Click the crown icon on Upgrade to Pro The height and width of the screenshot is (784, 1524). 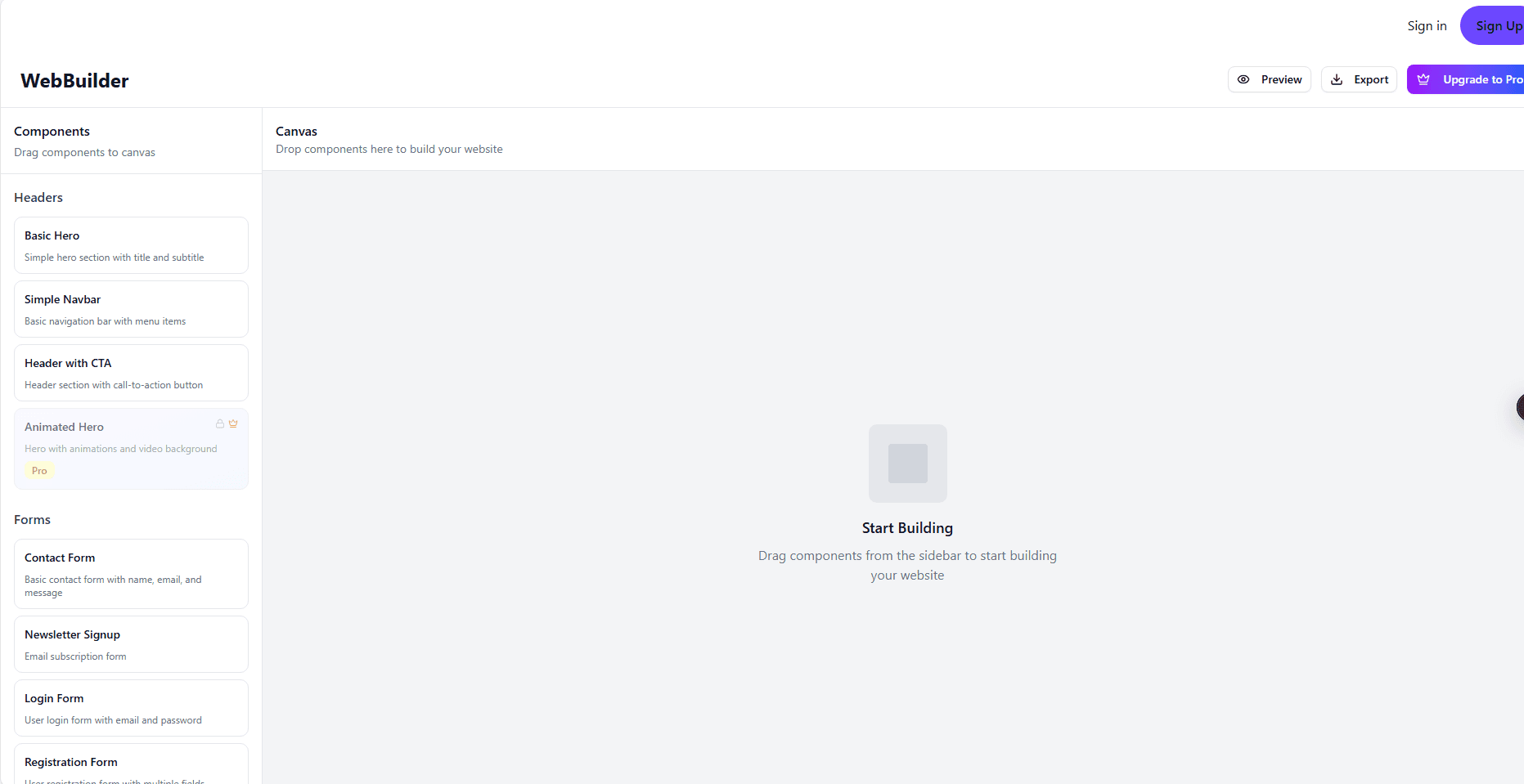(1423, 78)
